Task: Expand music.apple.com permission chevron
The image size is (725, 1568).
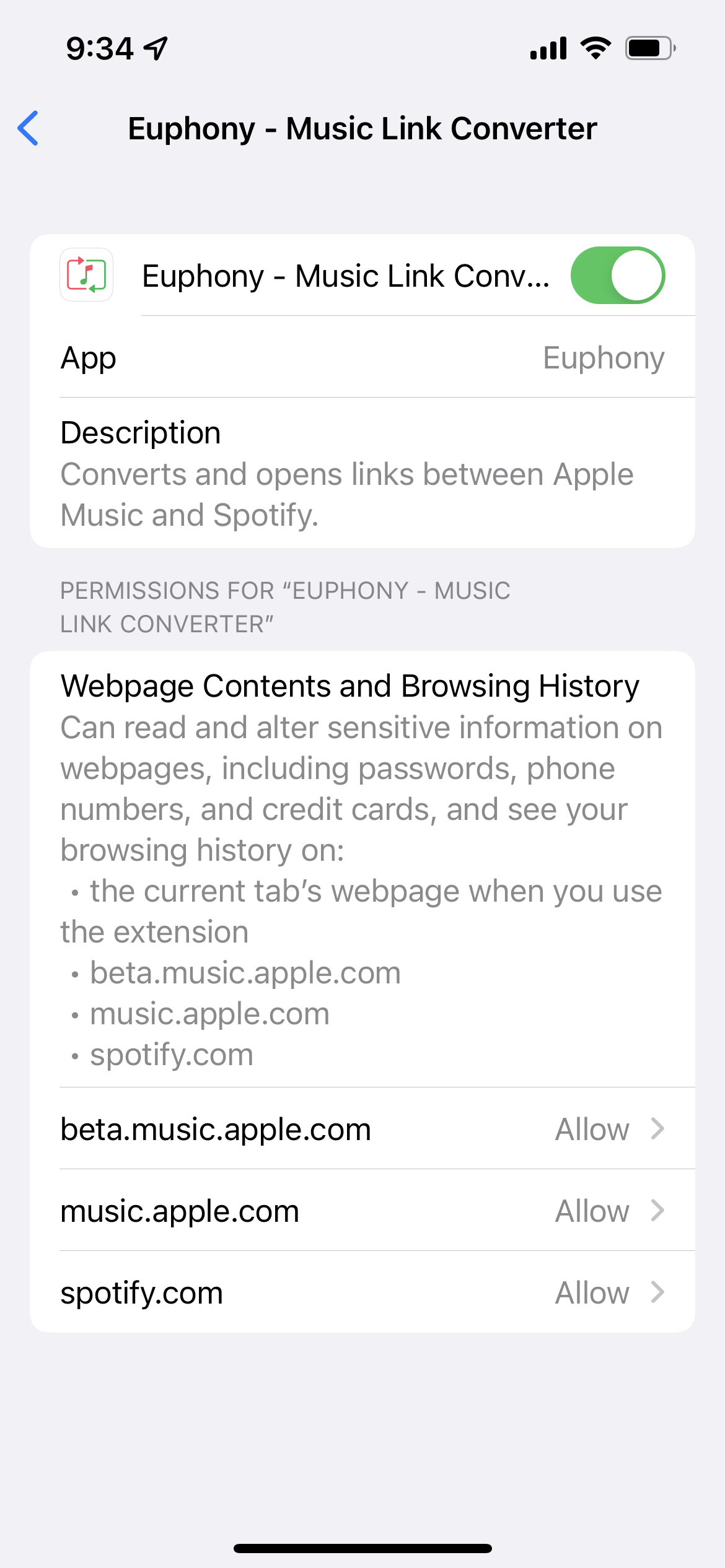Action: pyautogui.click(x=658, y=1211)
